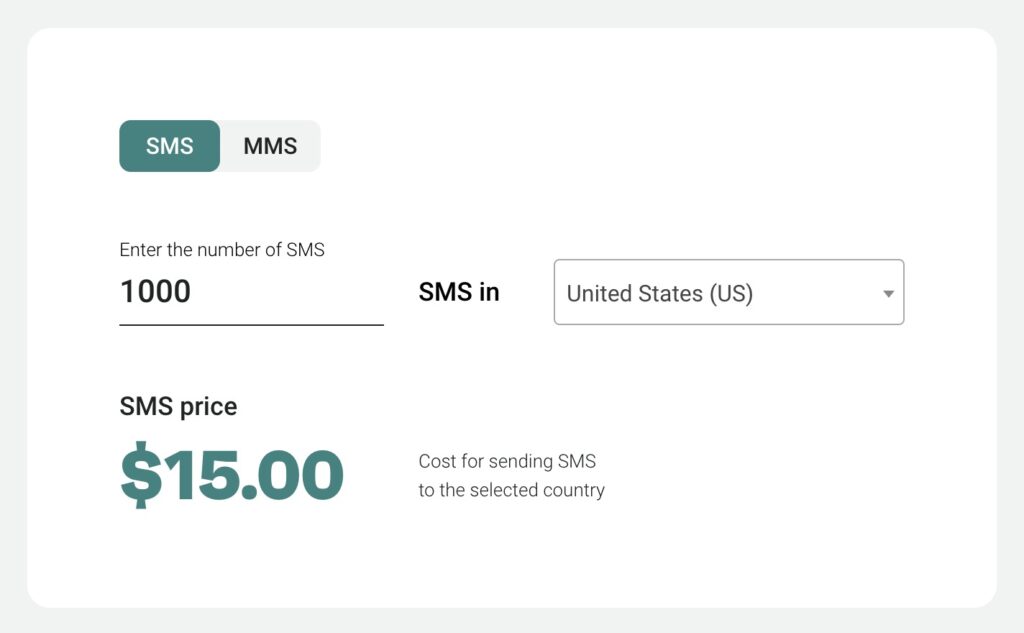Activate the SMS pricing mode
Viewport: 1024px width, 633px height.
click(169, 146)
